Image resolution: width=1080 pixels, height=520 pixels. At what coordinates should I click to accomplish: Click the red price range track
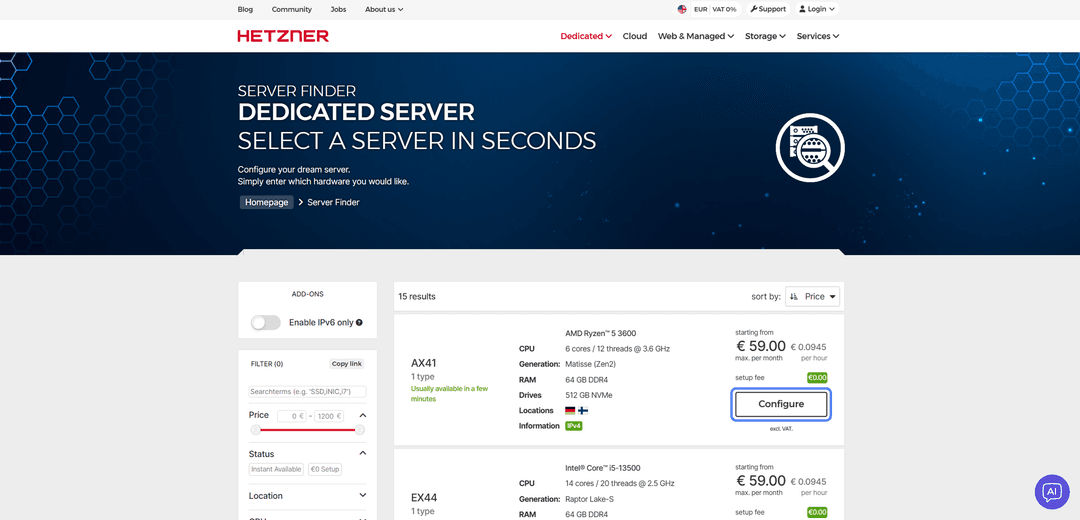(307, 430)
